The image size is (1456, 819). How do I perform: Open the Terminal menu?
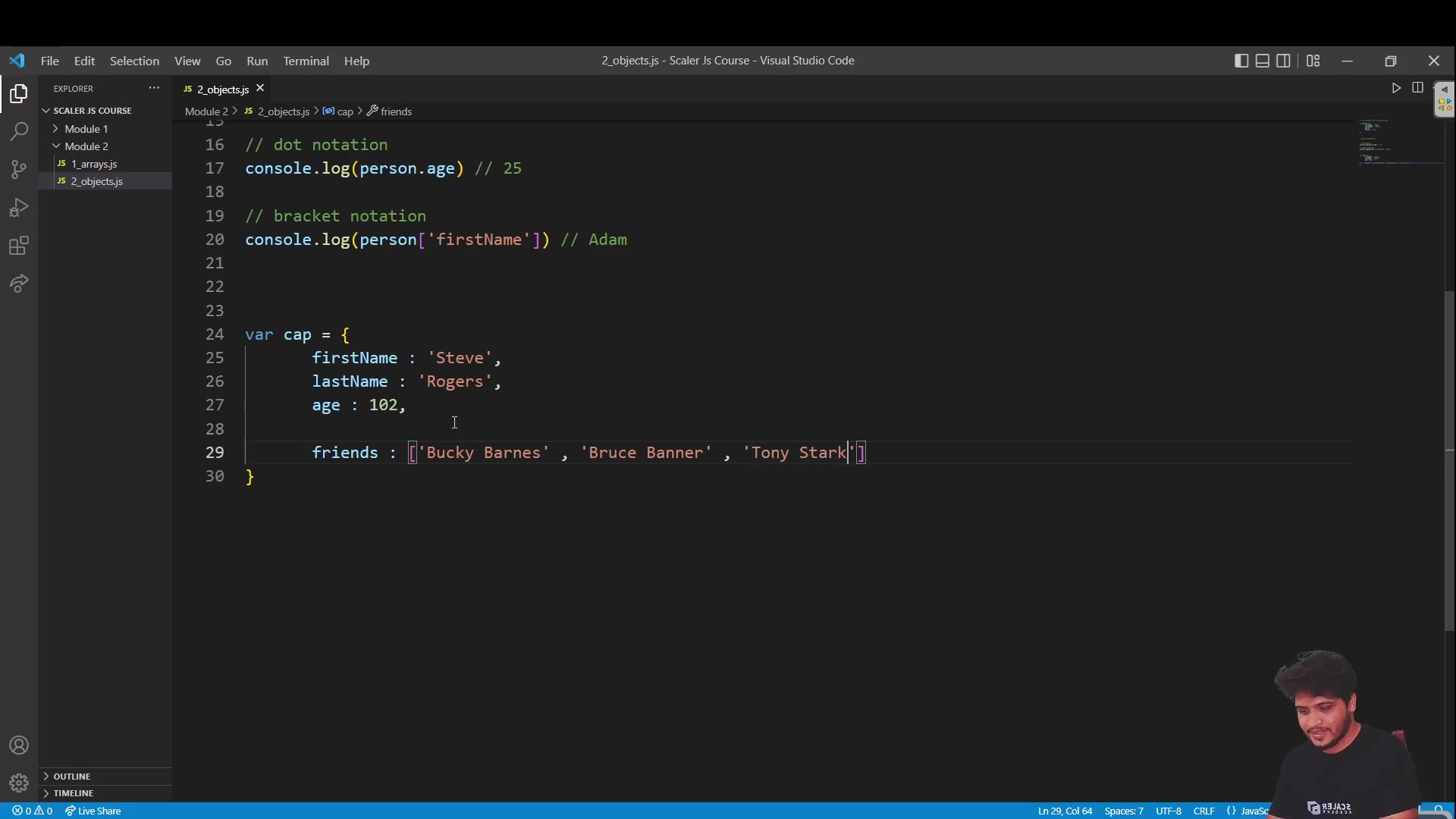(x=306, y=61)
